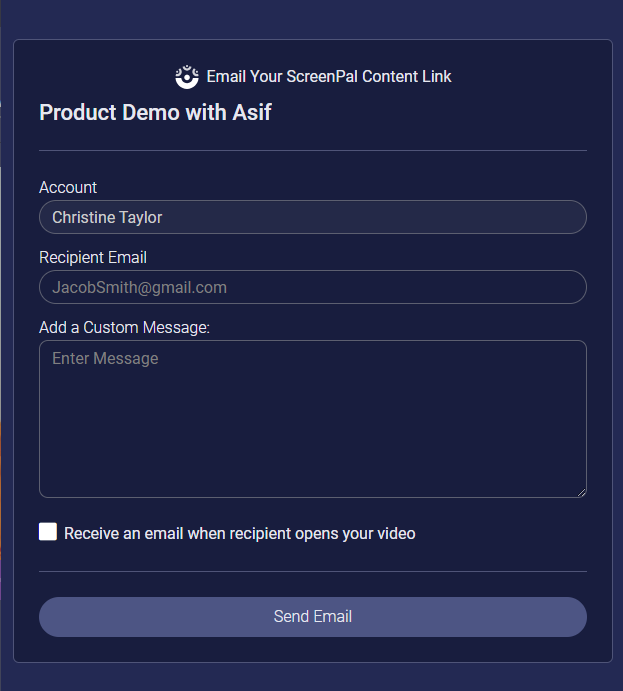
Task: Click the dark background above the dialog
Action: 312,18
